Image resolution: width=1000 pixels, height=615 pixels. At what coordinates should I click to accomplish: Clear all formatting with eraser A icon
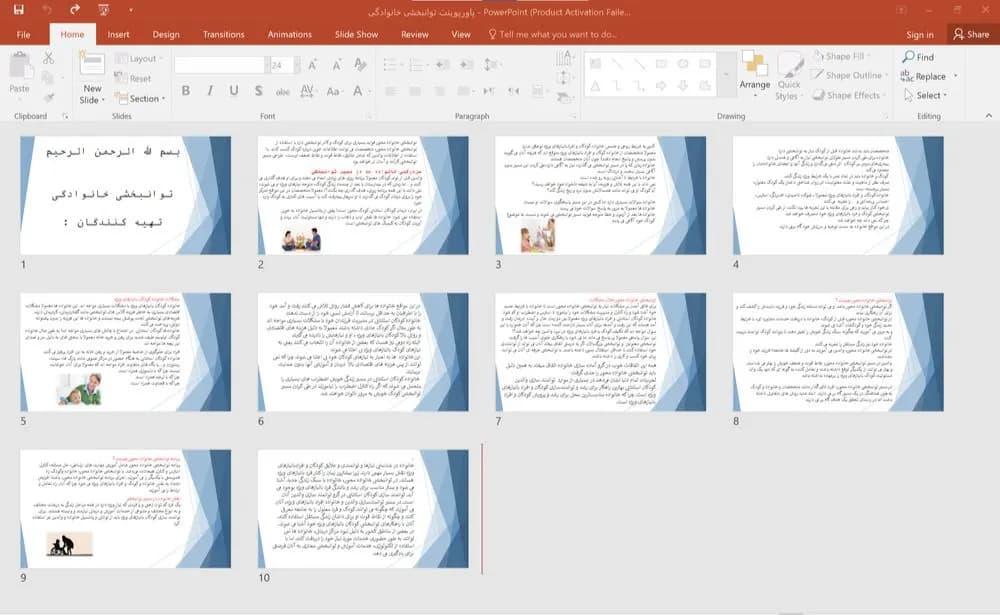(x=360, y=64)
